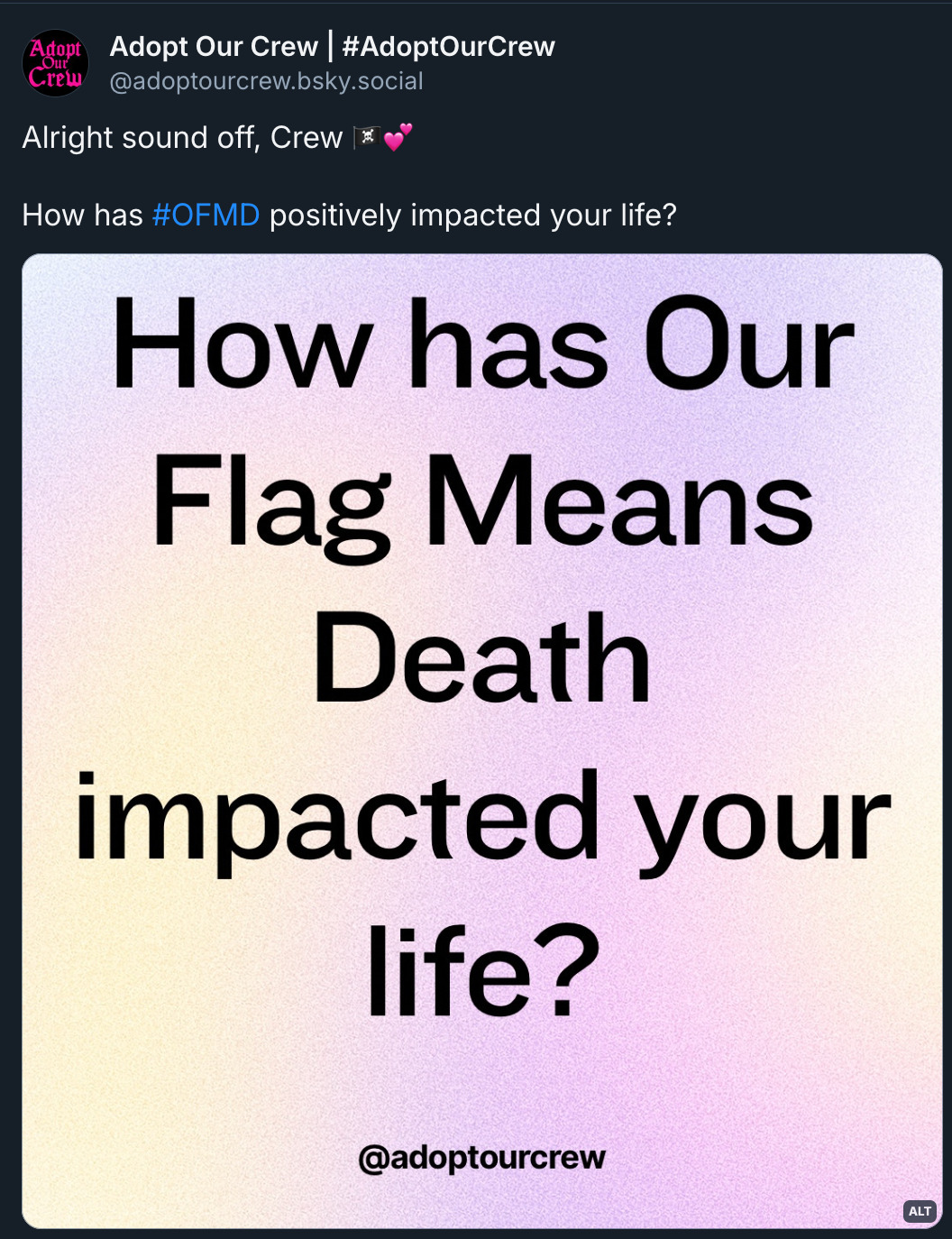Viewport: 952px width, 1239px height.
Task: Click the @adoptourcrew watermark in the image
Action: point(481,1157)
